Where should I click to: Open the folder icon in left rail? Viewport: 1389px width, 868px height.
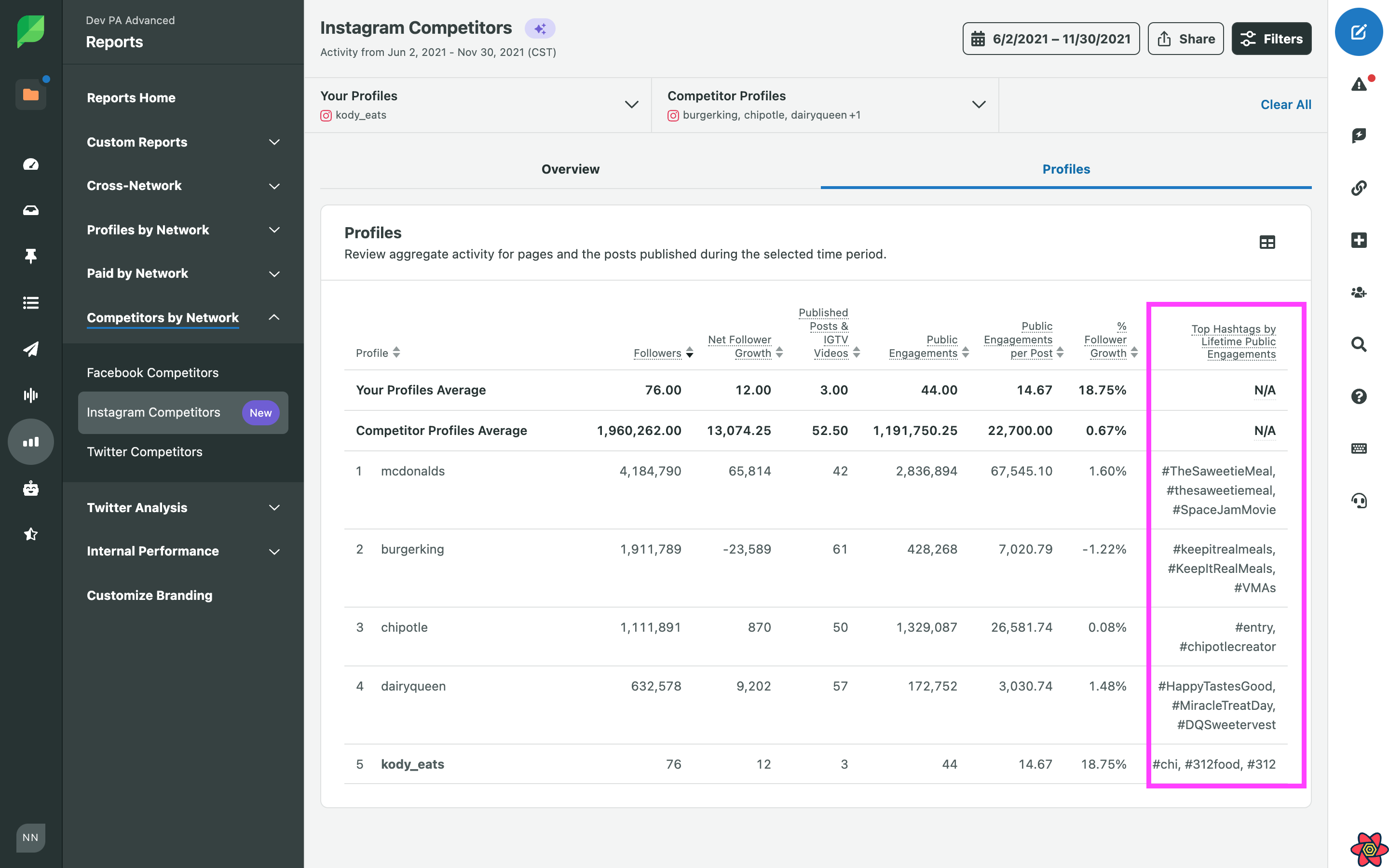coord(30,95)
